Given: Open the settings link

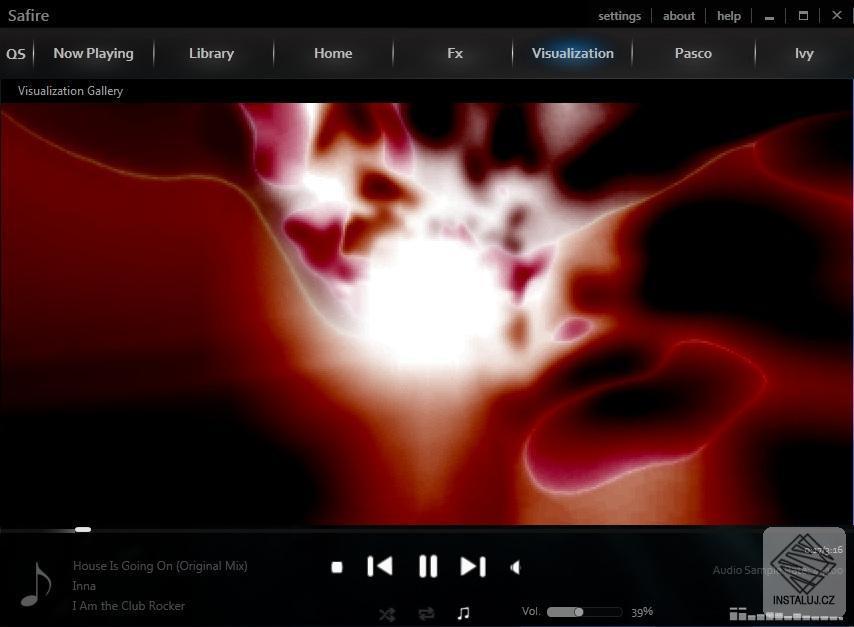Looking at the screenshot, I should 619,16.
